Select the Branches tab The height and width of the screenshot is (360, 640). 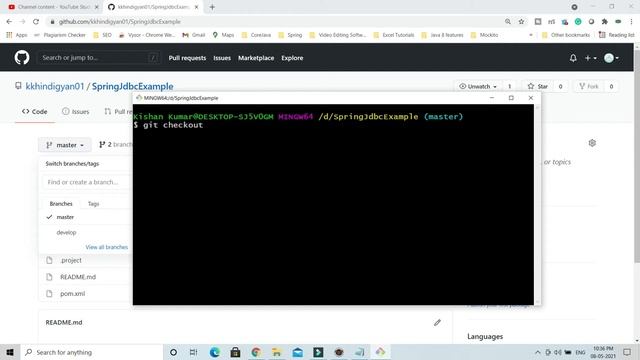[x=61, y=204]
